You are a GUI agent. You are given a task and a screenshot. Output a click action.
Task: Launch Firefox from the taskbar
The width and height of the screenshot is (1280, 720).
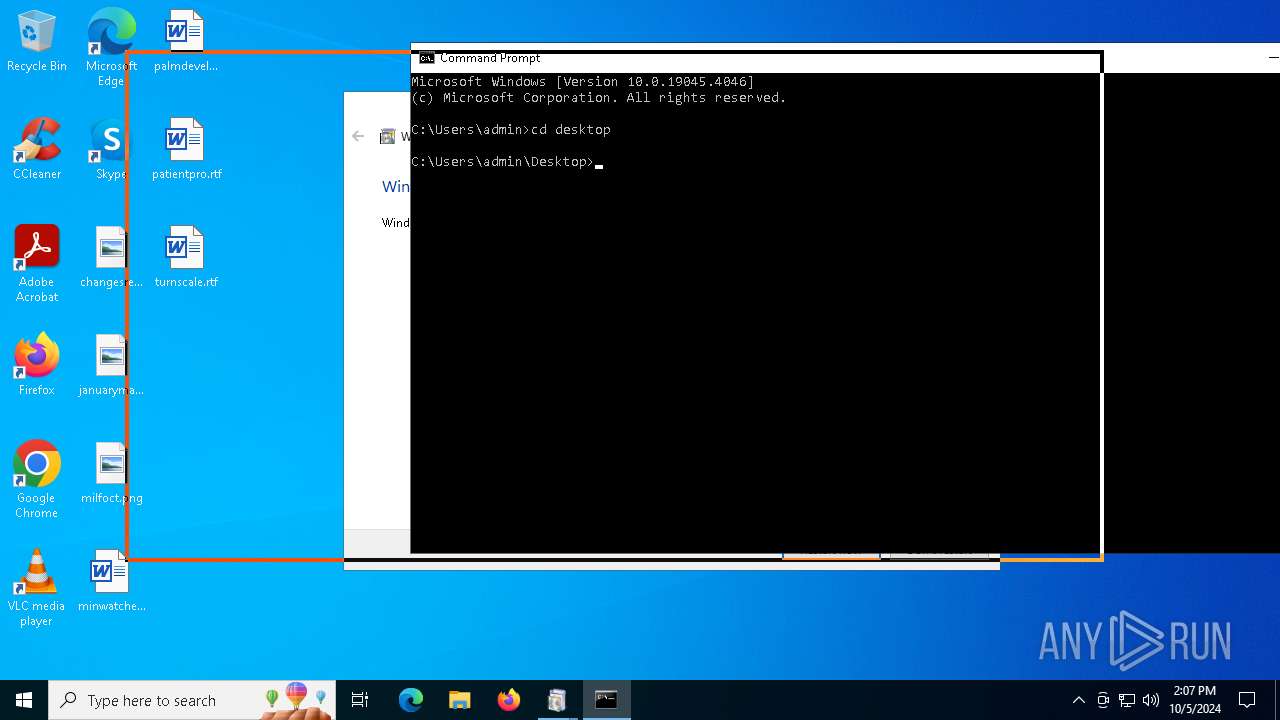click(509, 700)
